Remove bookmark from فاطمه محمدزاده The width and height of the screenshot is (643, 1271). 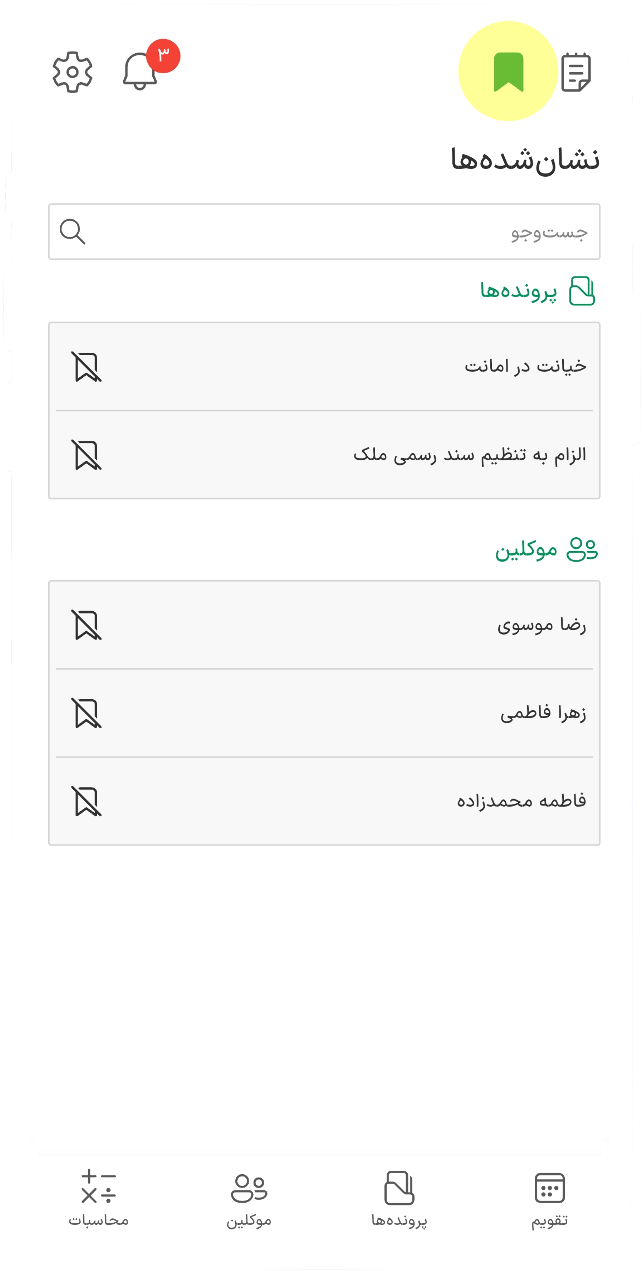click(87, 801)
